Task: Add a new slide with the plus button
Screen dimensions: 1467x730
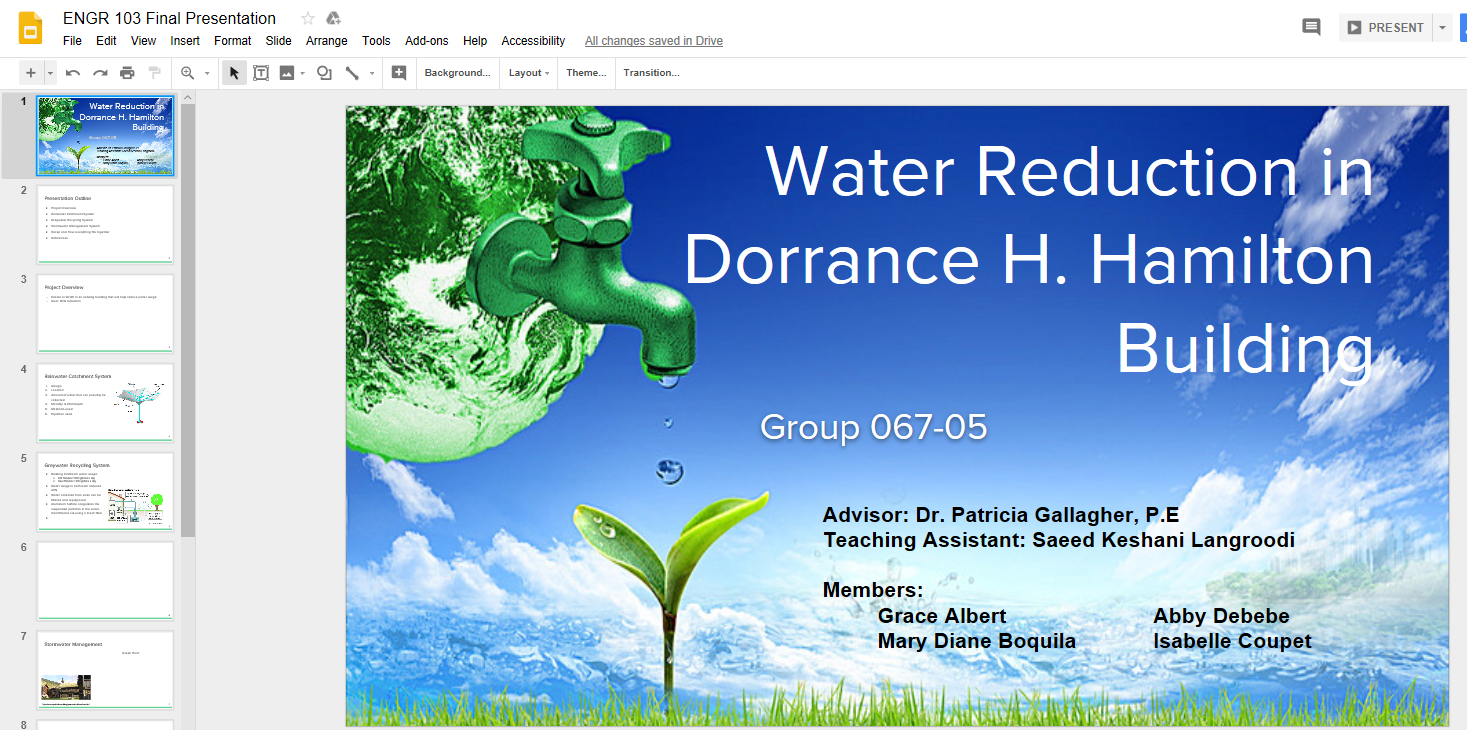Action: (x=31, y=73)
